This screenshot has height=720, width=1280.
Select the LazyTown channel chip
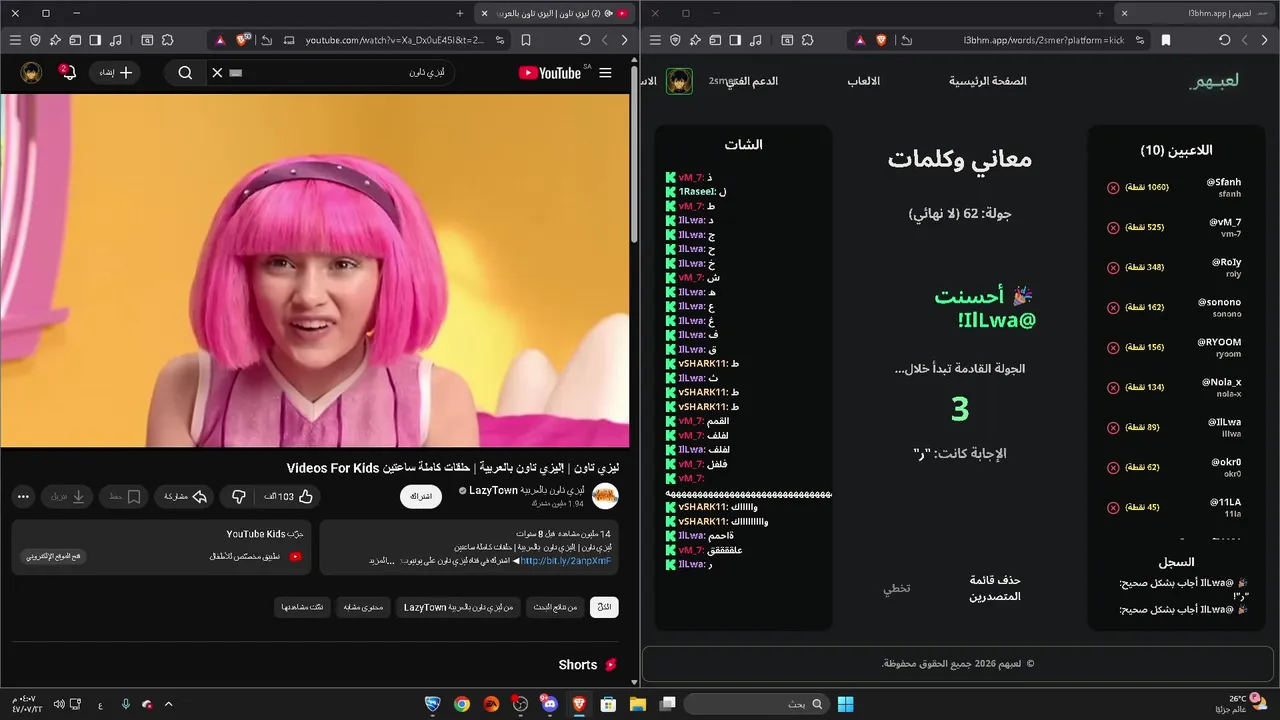458,607
